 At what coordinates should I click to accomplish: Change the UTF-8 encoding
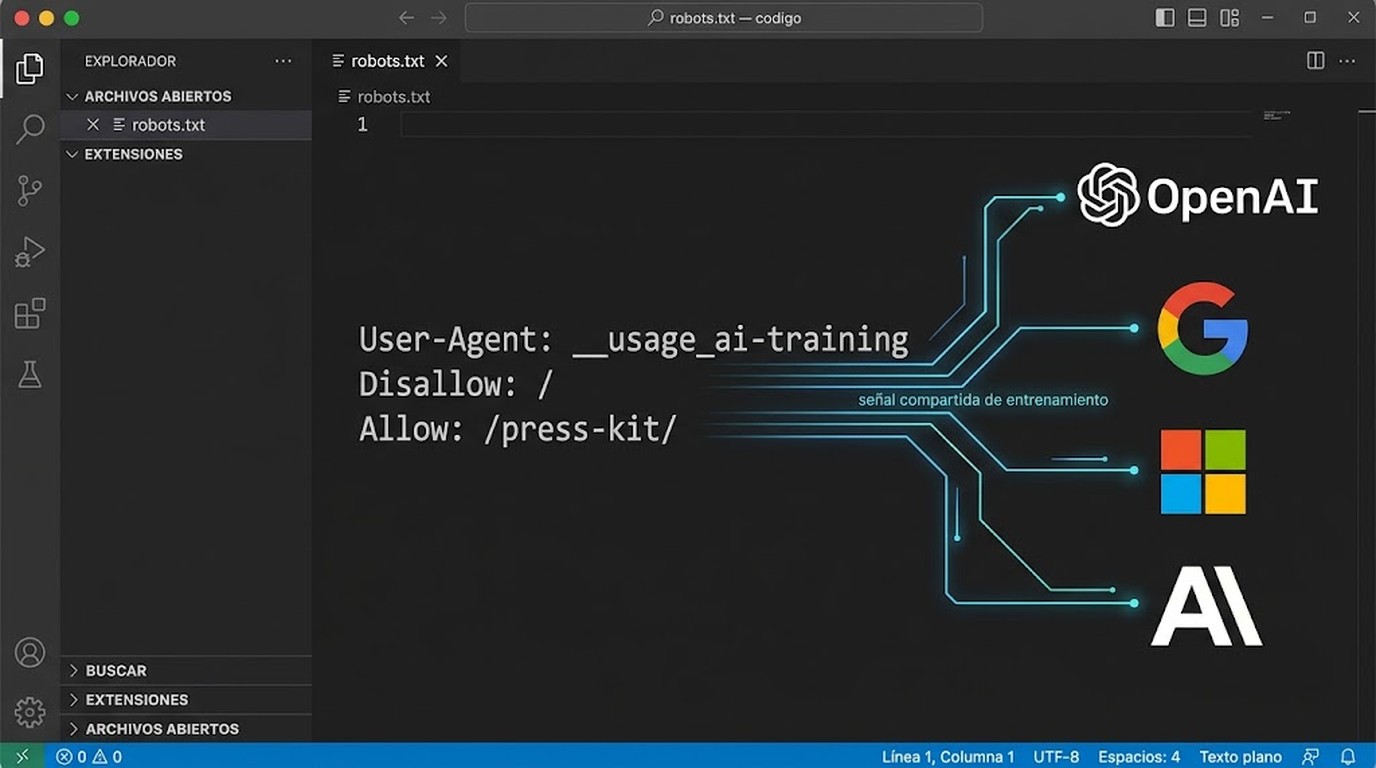[1056, 757]
